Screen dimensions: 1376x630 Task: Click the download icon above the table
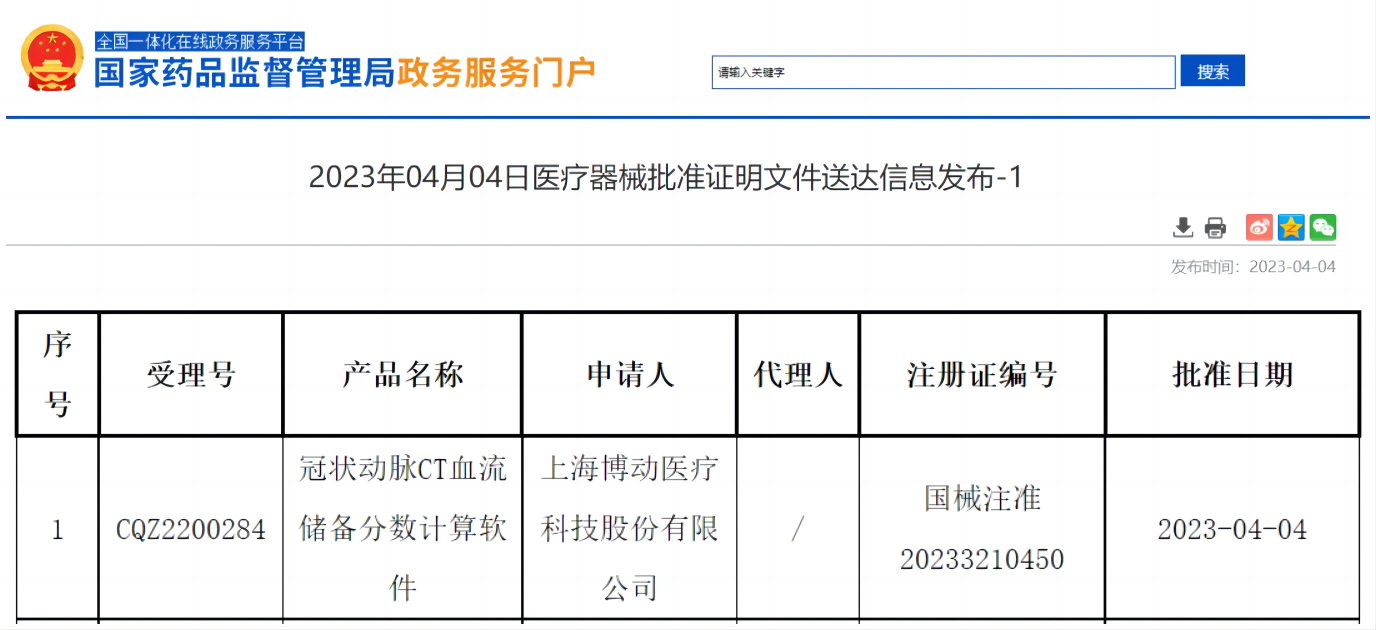[1183, 228]
